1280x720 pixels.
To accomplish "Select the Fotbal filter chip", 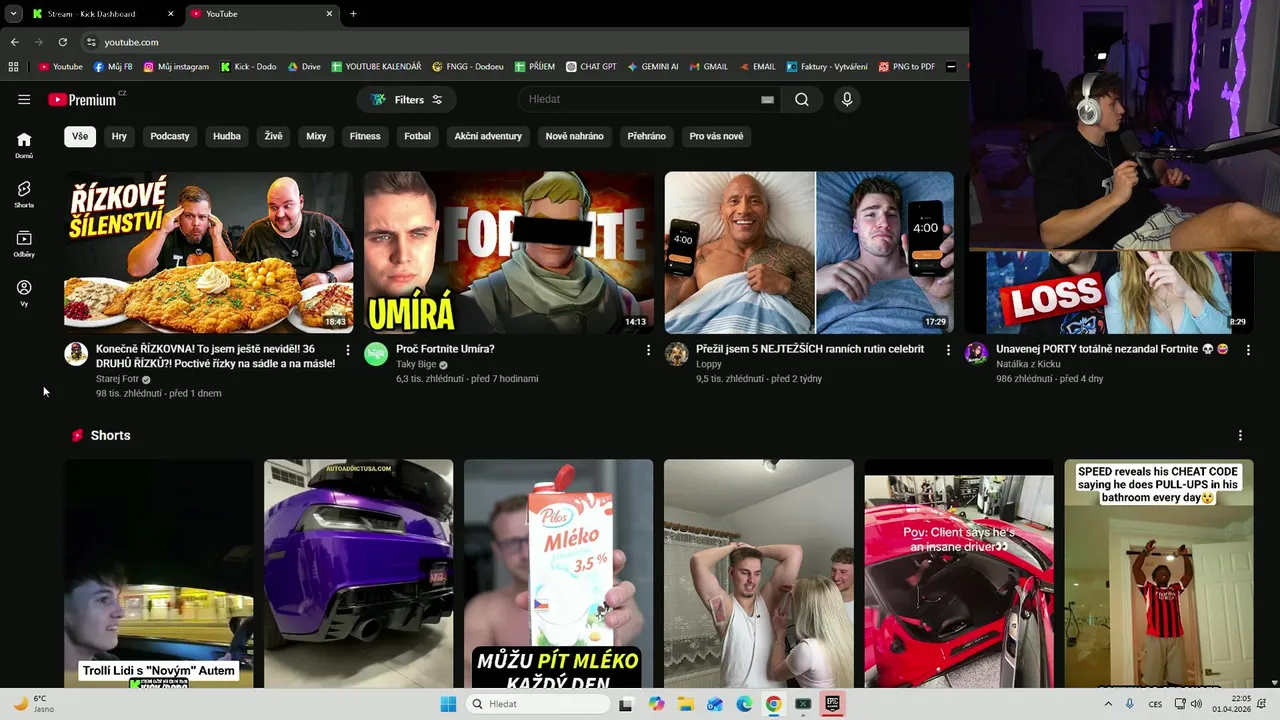I will pyautogui.click(x=417, y=136).
